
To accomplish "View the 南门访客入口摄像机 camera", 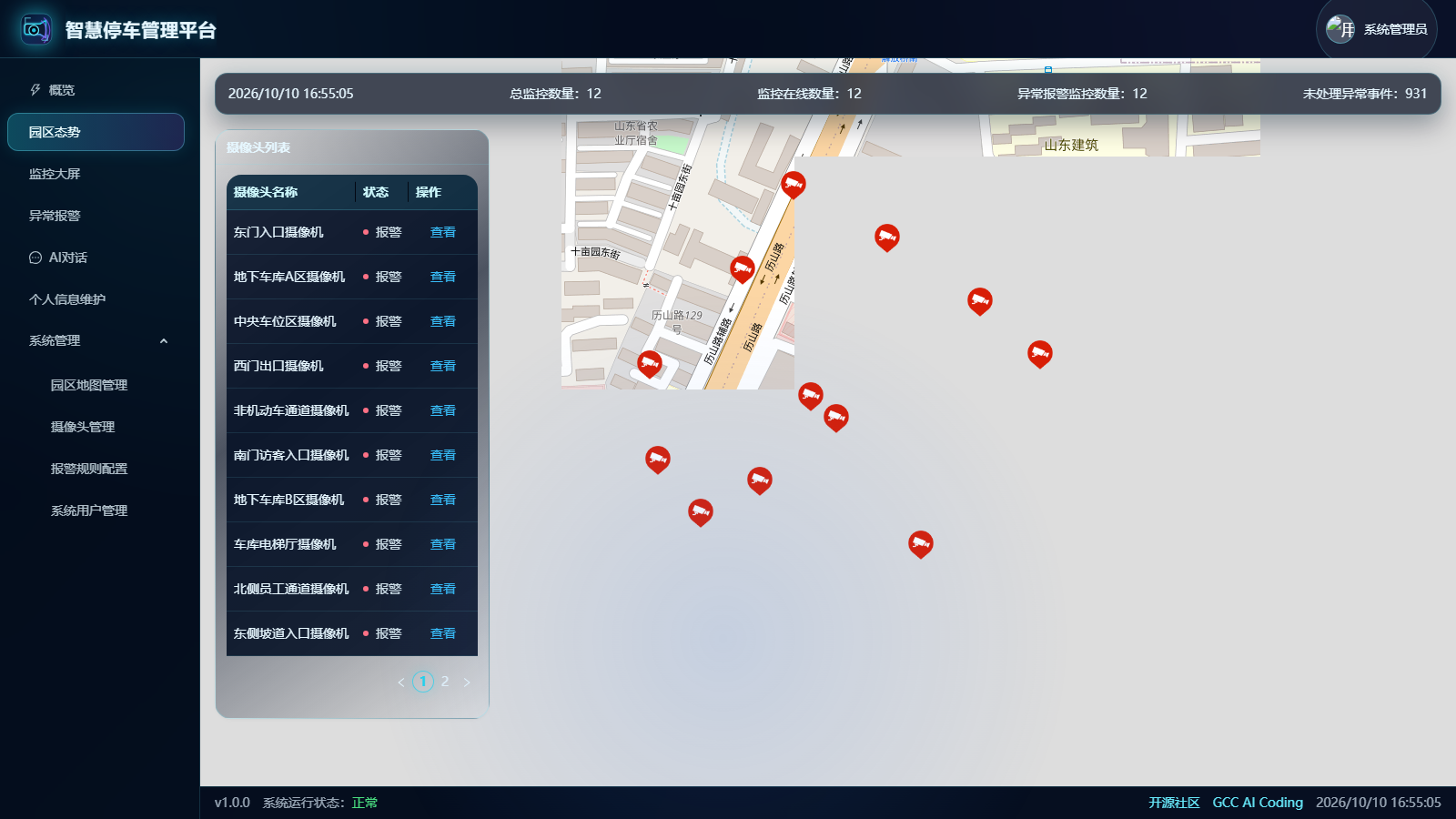I will [x=443, y=455].
